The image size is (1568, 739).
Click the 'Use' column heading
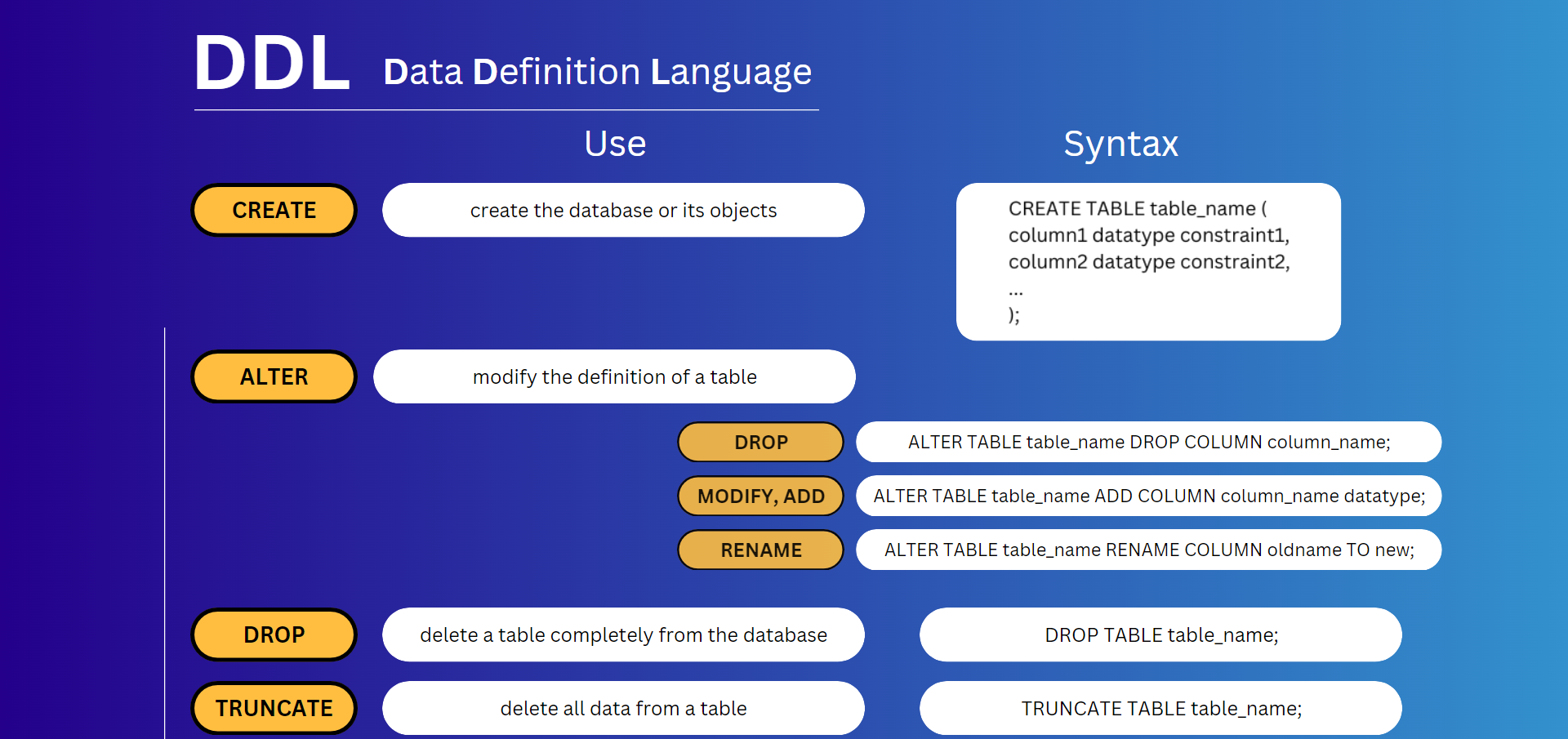click(x=615, y=145)
